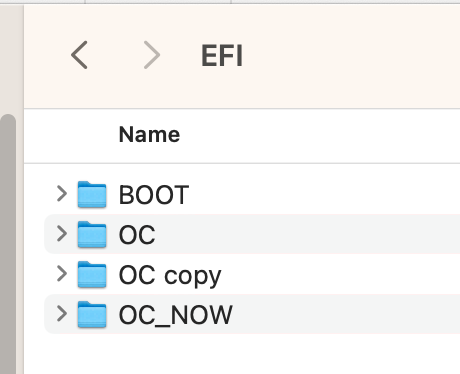
Task: Click blank toolbar space right of EFI
Action: click(350, 56)
